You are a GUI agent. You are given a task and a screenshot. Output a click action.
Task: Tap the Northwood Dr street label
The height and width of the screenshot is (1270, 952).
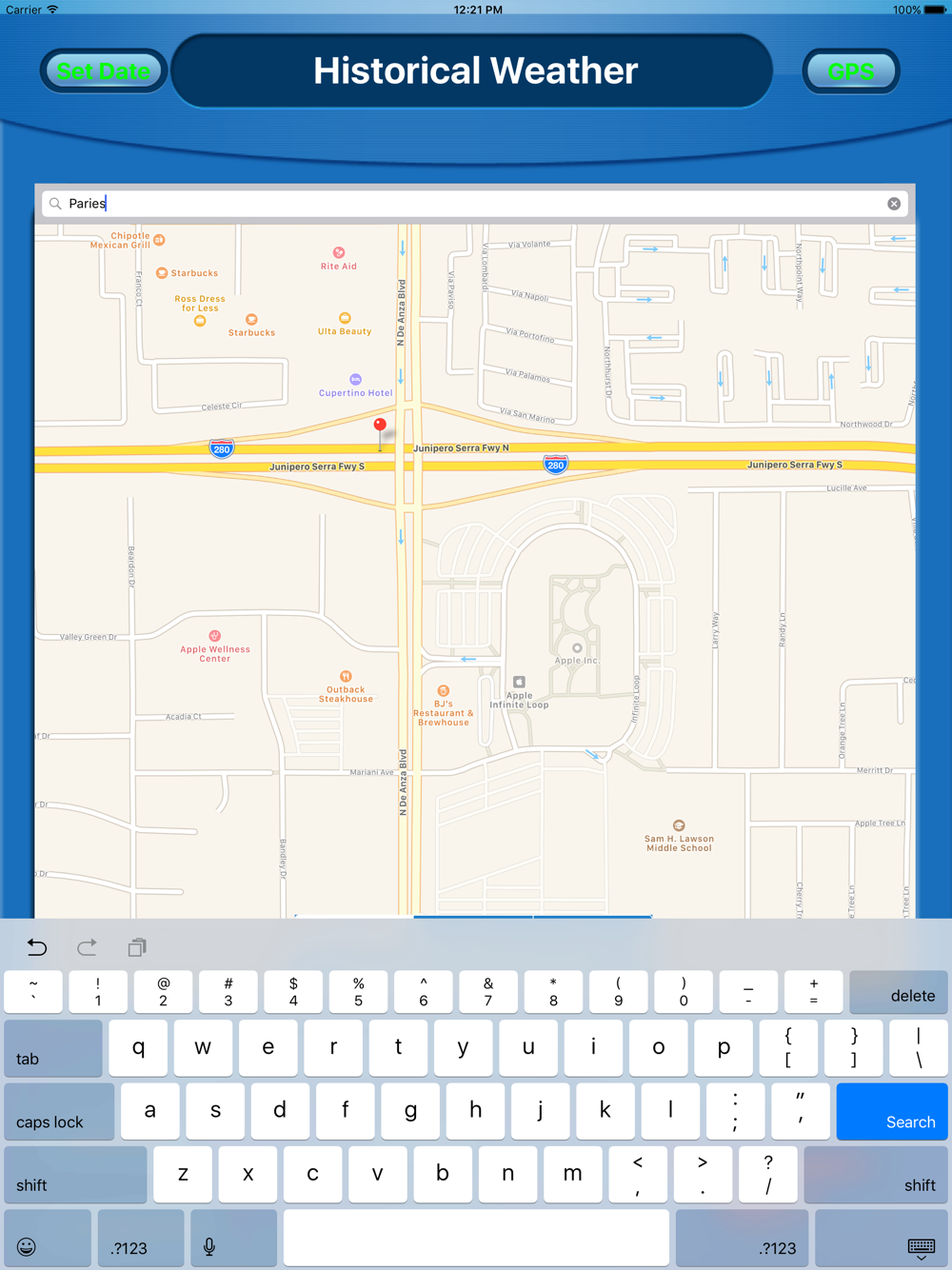tap(865, 424)
